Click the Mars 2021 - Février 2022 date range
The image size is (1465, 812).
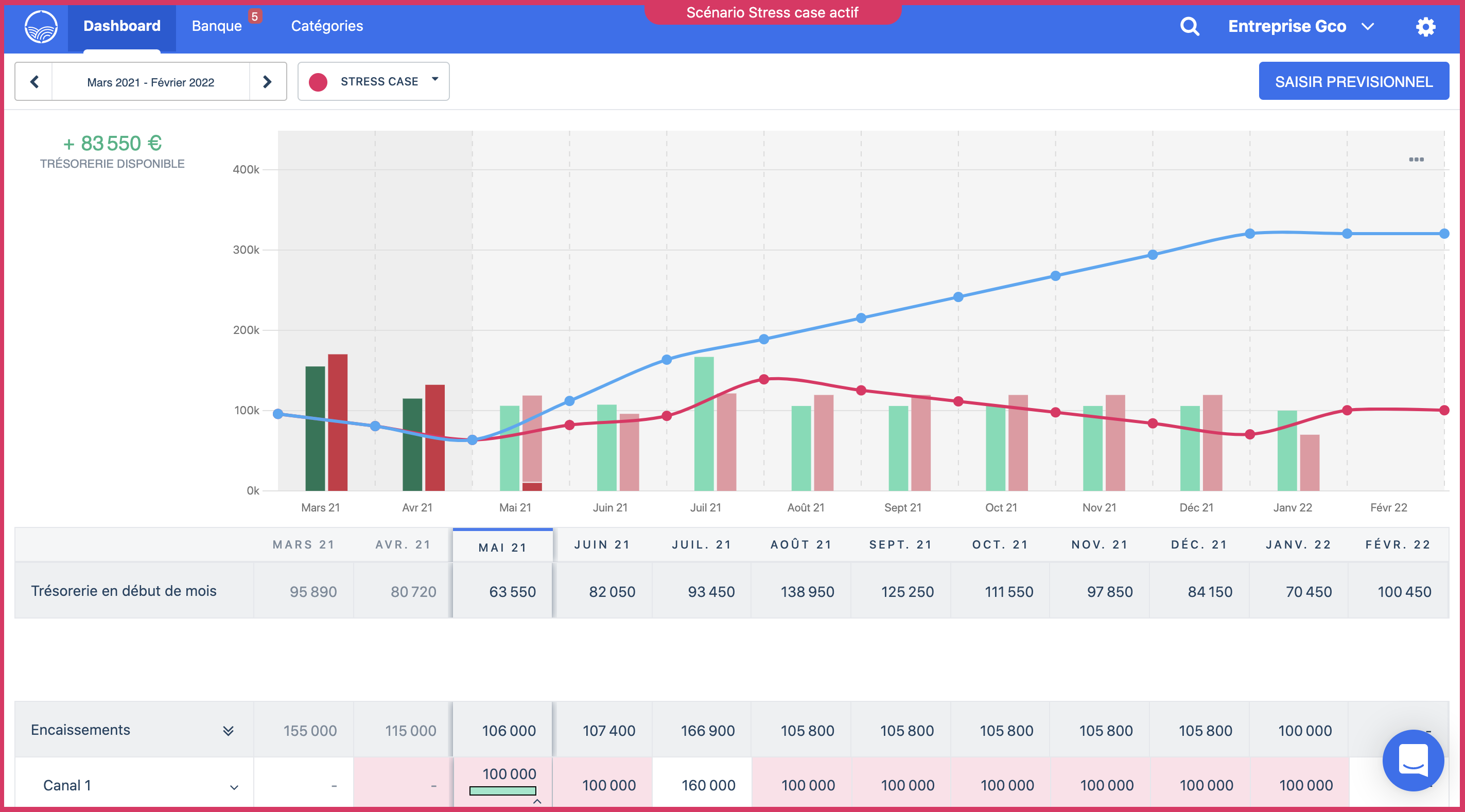click(151, 81)
